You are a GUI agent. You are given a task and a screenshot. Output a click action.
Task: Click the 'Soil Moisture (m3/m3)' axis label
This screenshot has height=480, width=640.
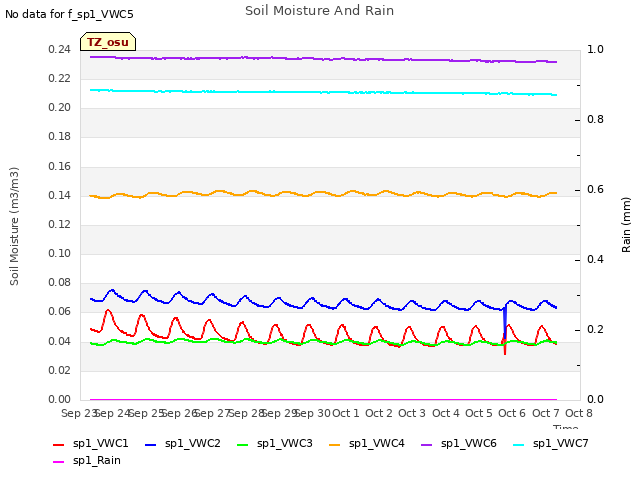[14, 226]
